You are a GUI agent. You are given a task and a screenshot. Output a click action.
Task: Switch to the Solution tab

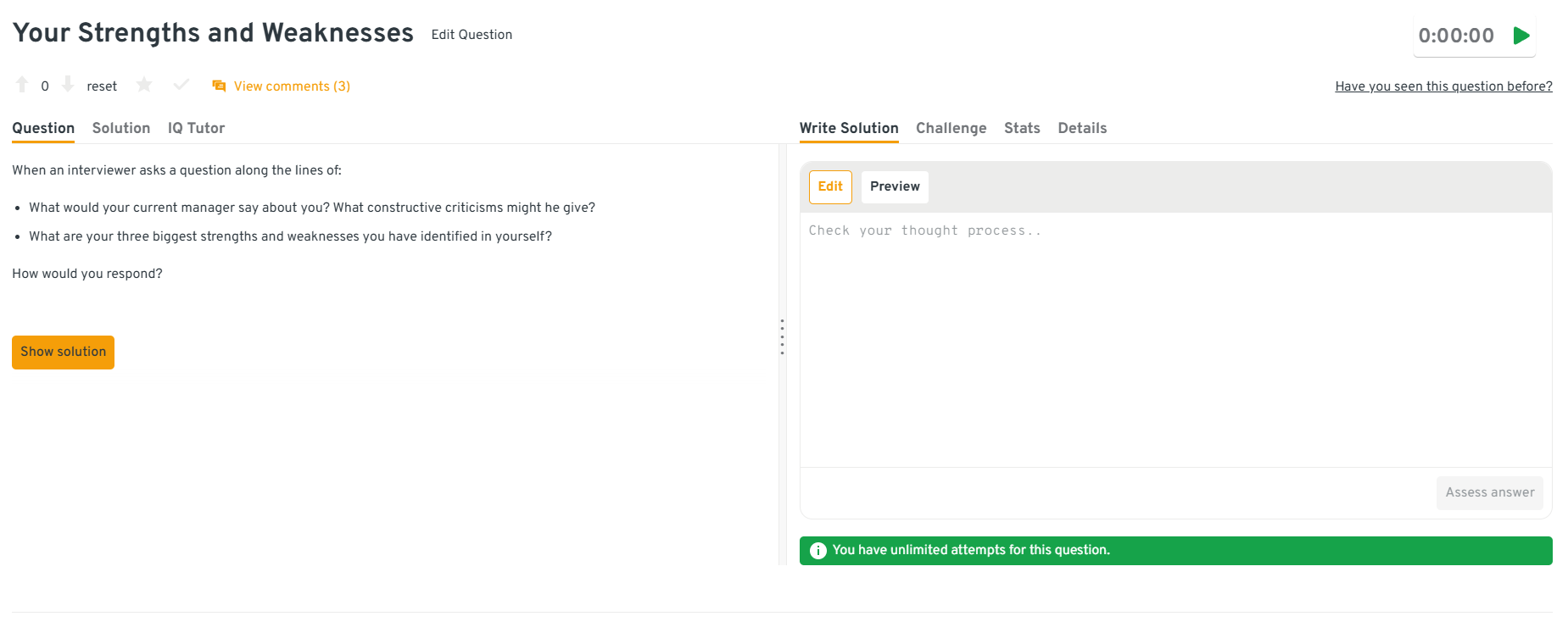(121, 128)
